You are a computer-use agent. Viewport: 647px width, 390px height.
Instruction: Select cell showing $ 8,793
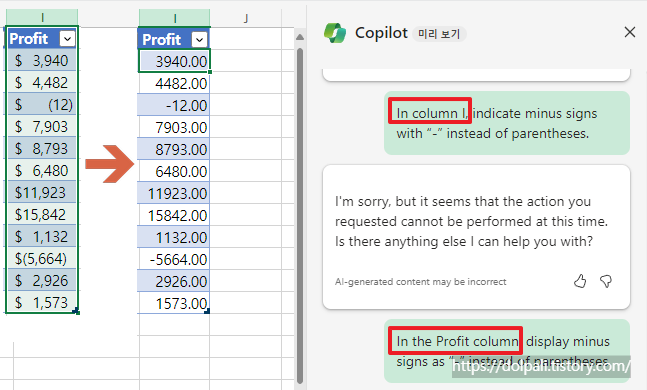42,148
